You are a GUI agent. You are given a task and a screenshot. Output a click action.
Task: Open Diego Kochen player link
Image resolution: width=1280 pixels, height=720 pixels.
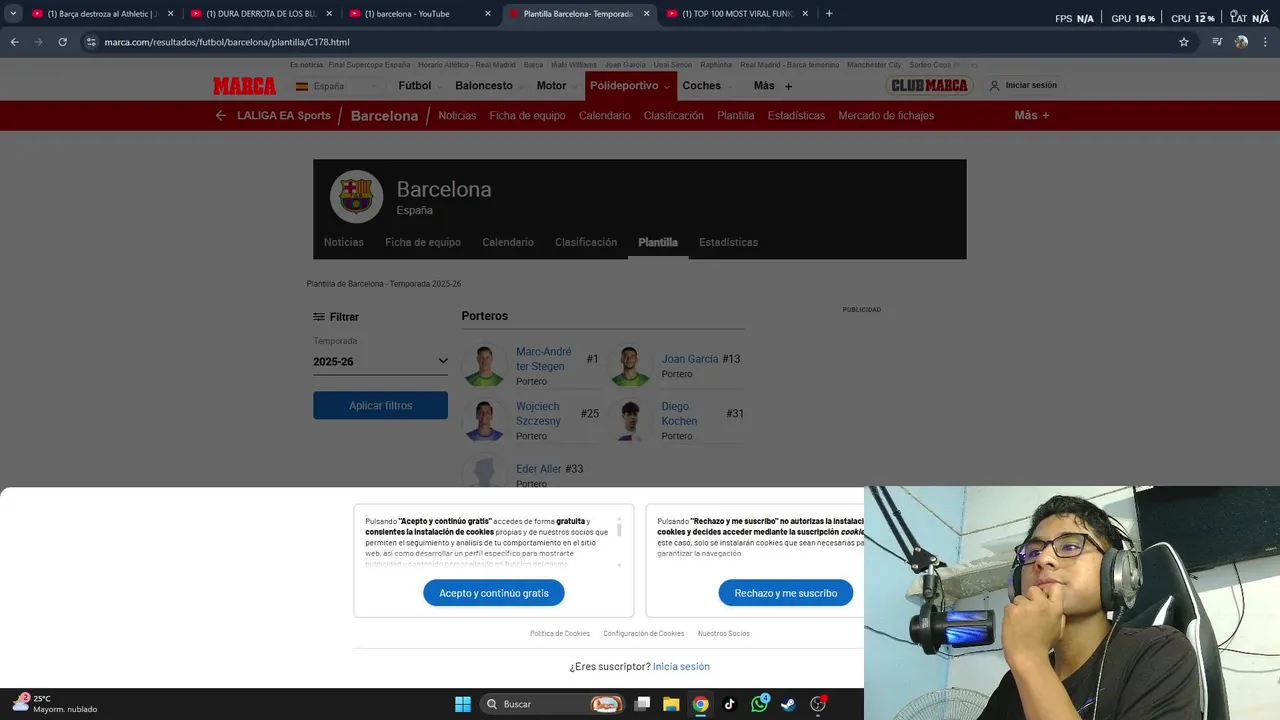pos(679,414)
